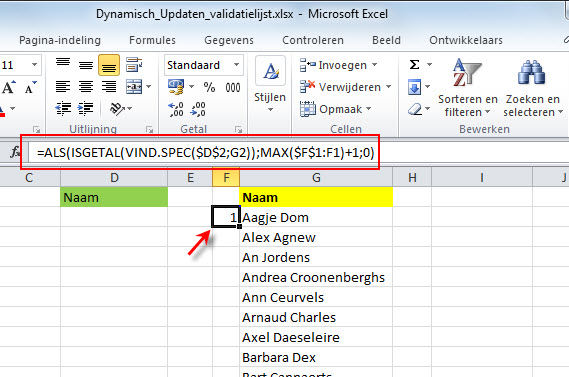The width and height of the screenshot is (569, 377).
Task: Open Sorteren en filteren menu
Action: (x=467, y=87)
